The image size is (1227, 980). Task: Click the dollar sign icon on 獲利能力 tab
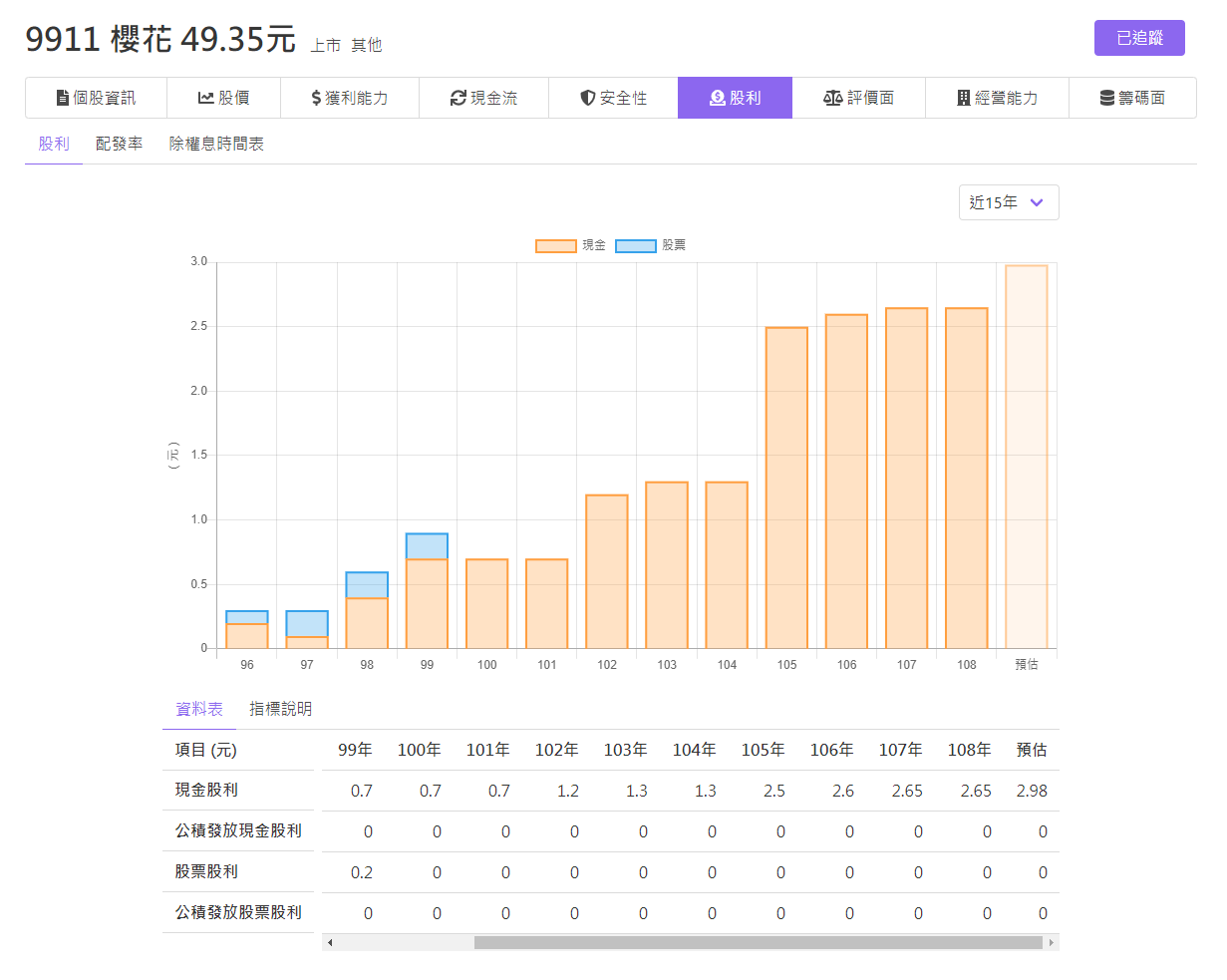point(316,98)
